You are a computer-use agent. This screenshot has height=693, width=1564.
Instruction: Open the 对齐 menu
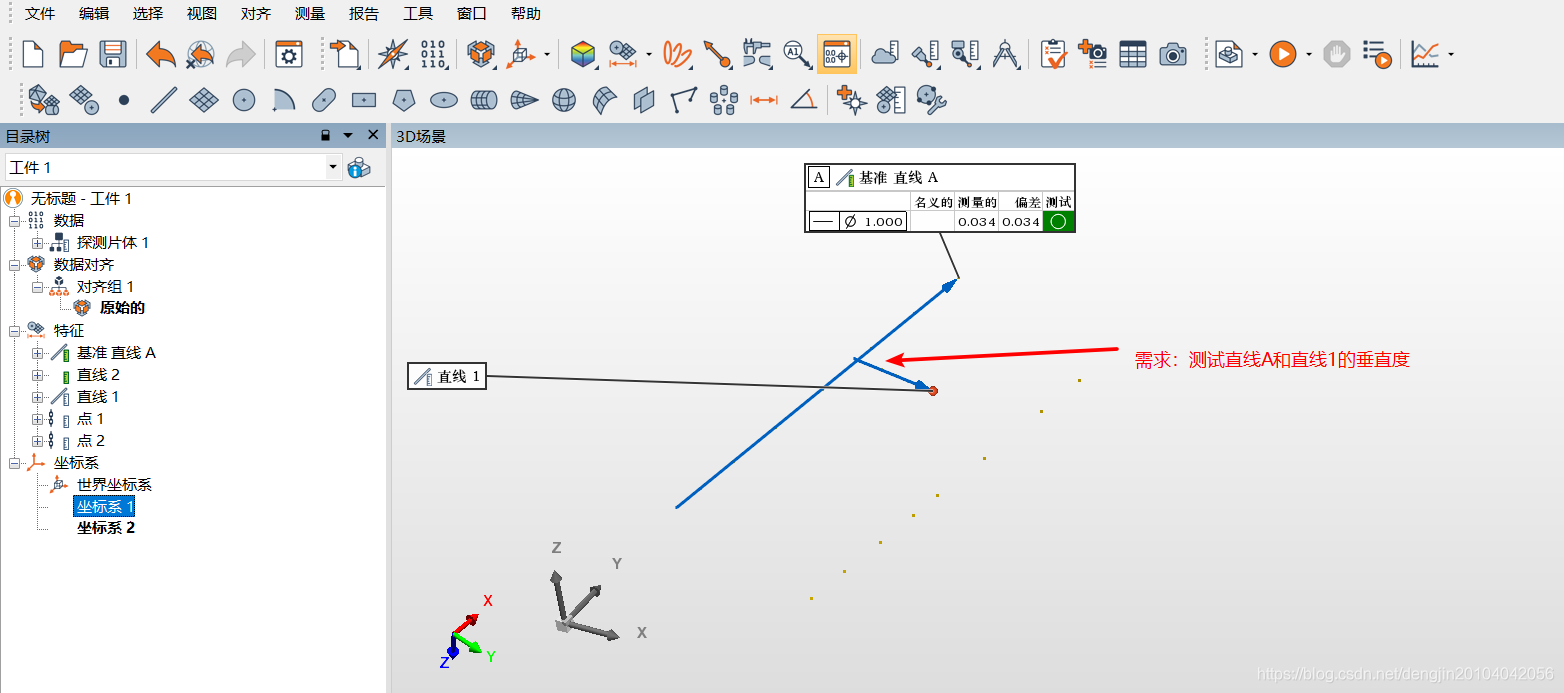click(256, 14)
